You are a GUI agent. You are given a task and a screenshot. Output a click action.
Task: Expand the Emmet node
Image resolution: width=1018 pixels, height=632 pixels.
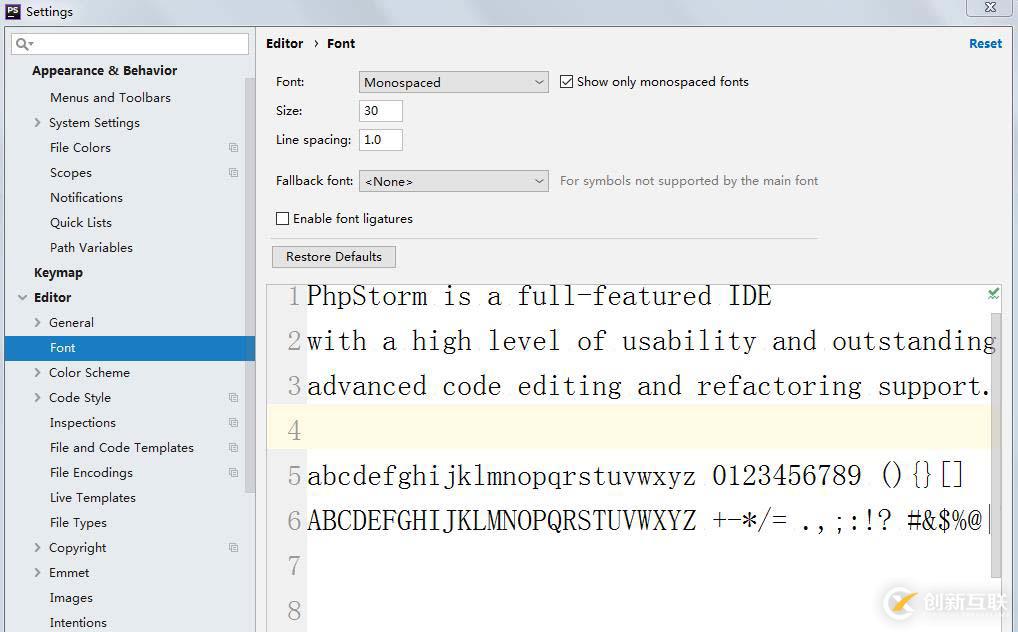coord(37,573)
